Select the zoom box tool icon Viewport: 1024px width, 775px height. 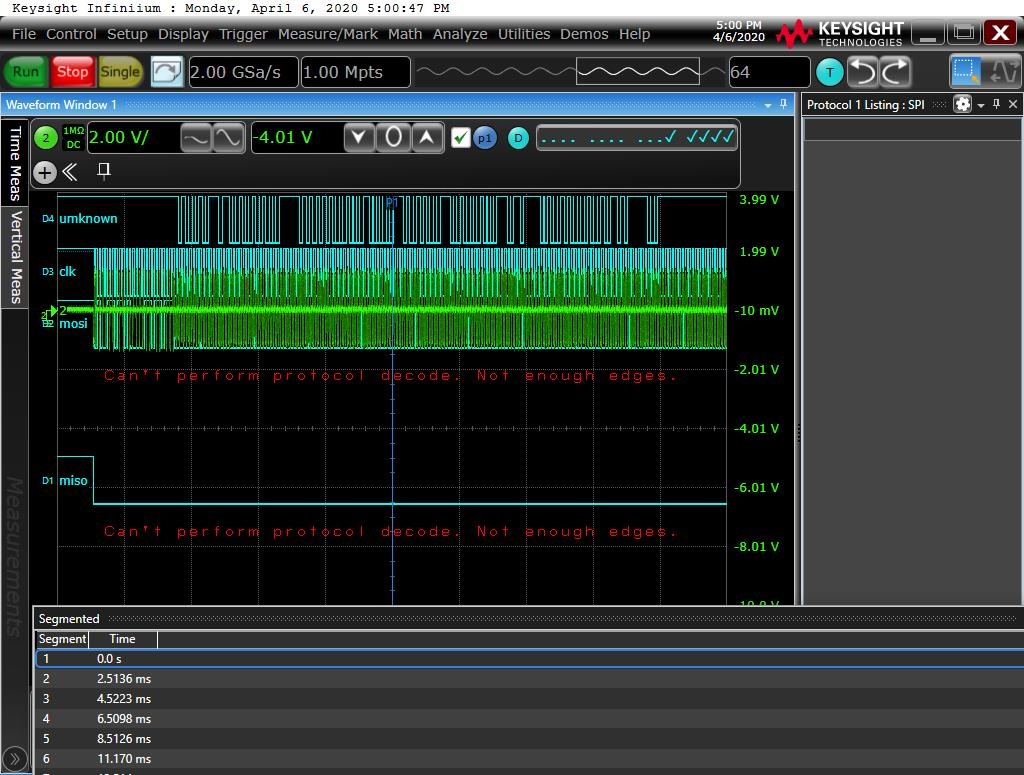[x=965, y=72]
